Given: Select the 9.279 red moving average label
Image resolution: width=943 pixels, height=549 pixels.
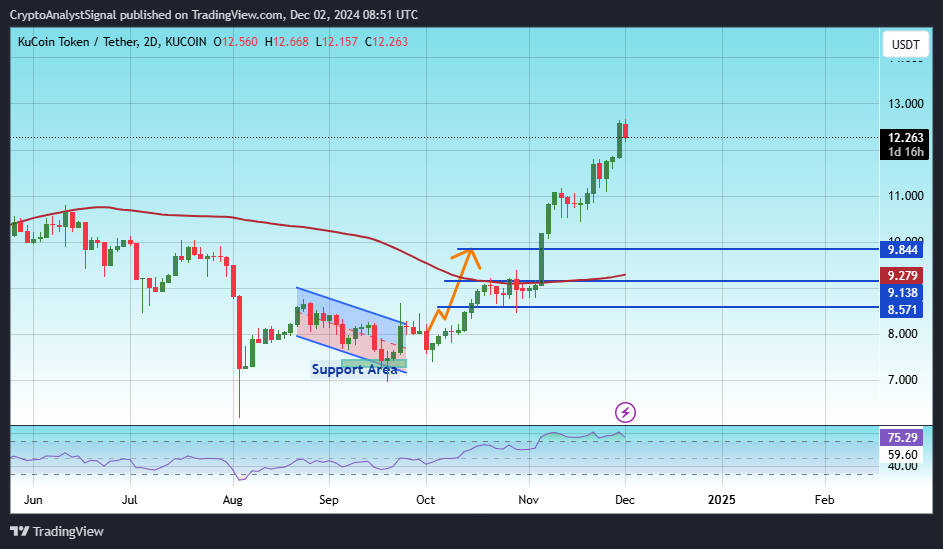Looking at the screenshot, I should [x=902, y=275].
